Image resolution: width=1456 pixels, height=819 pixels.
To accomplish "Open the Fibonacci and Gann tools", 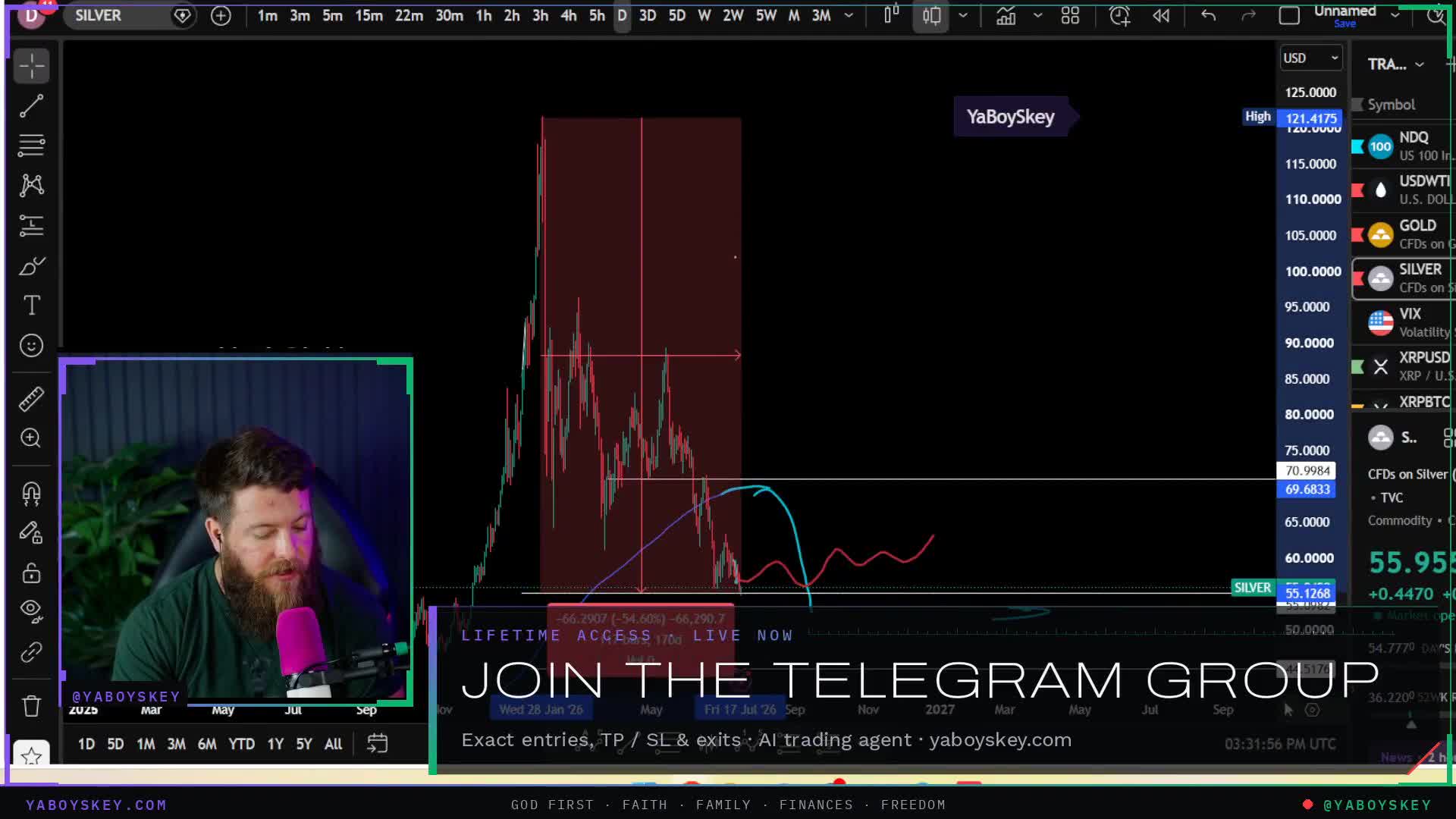I will (x=31, y=145).
